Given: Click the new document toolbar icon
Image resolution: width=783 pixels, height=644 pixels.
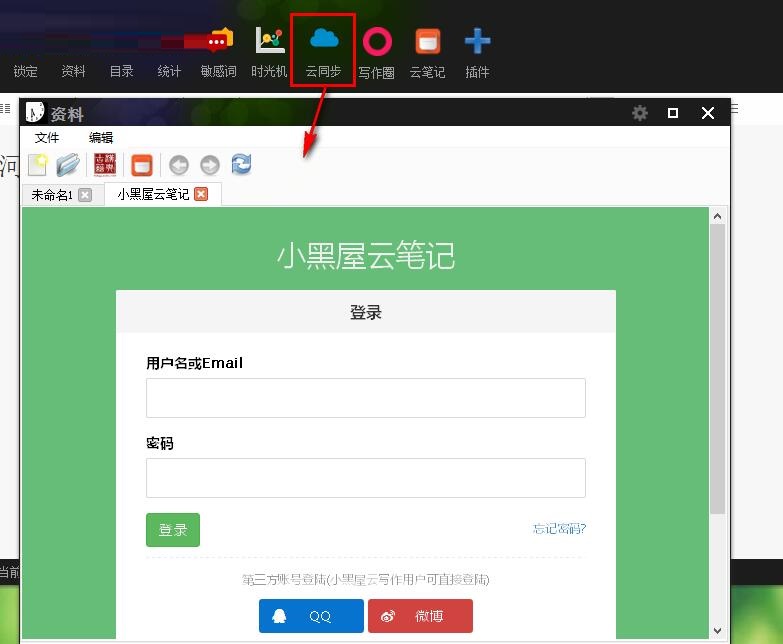Looking at the screenshot, I should [37, 165].
